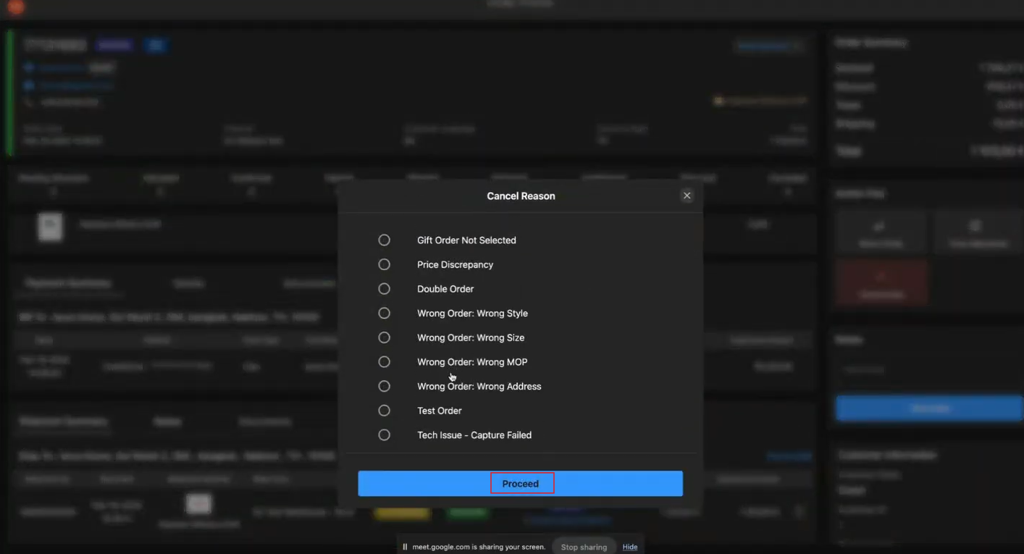Pick Wrong Order: Wrong Address reason

click(384, 386)
